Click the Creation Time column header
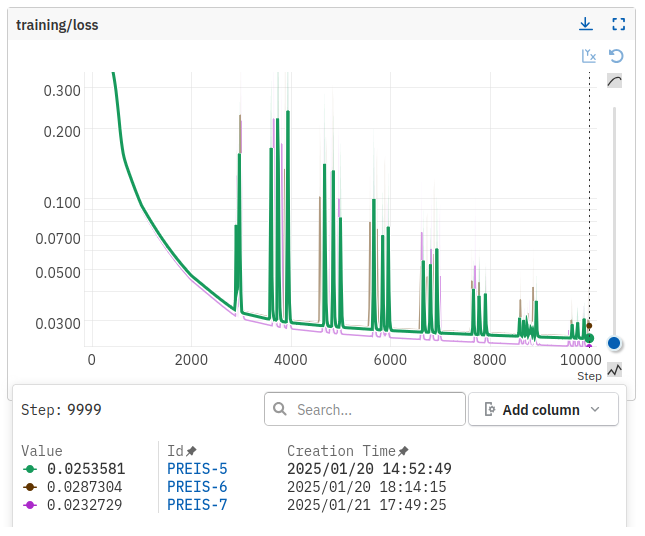The image size is (645, 536). [341, 451]
